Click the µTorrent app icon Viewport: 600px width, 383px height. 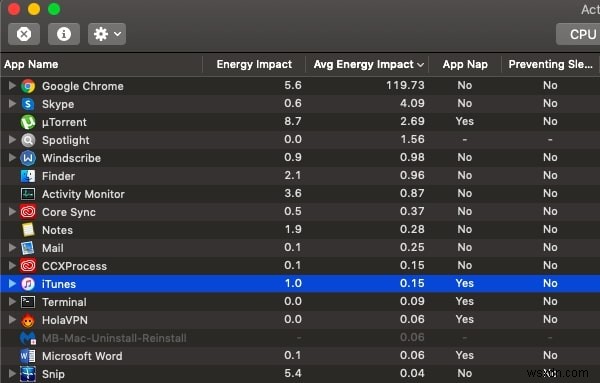(x=28, y=122)
